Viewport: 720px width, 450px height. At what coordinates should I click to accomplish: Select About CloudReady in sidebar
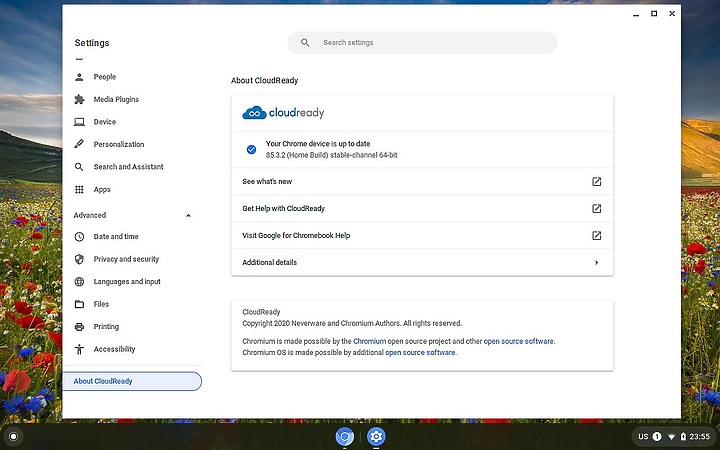[x=132, y=381]
